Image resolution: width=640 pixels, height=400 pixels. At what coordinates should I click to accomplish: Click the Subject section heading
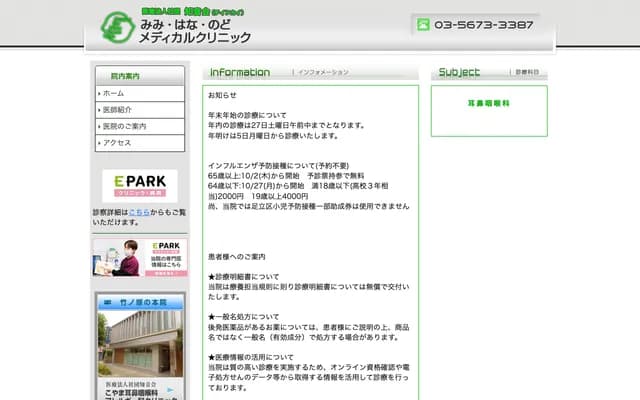[x=459, y=72]
